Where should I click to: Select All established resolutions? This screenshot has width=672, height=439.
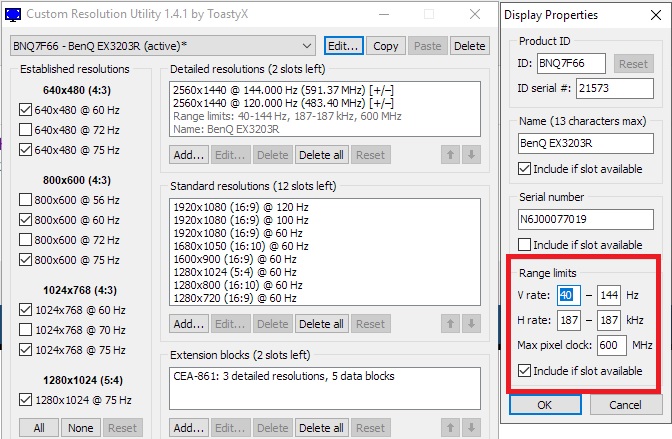(39, 428)
